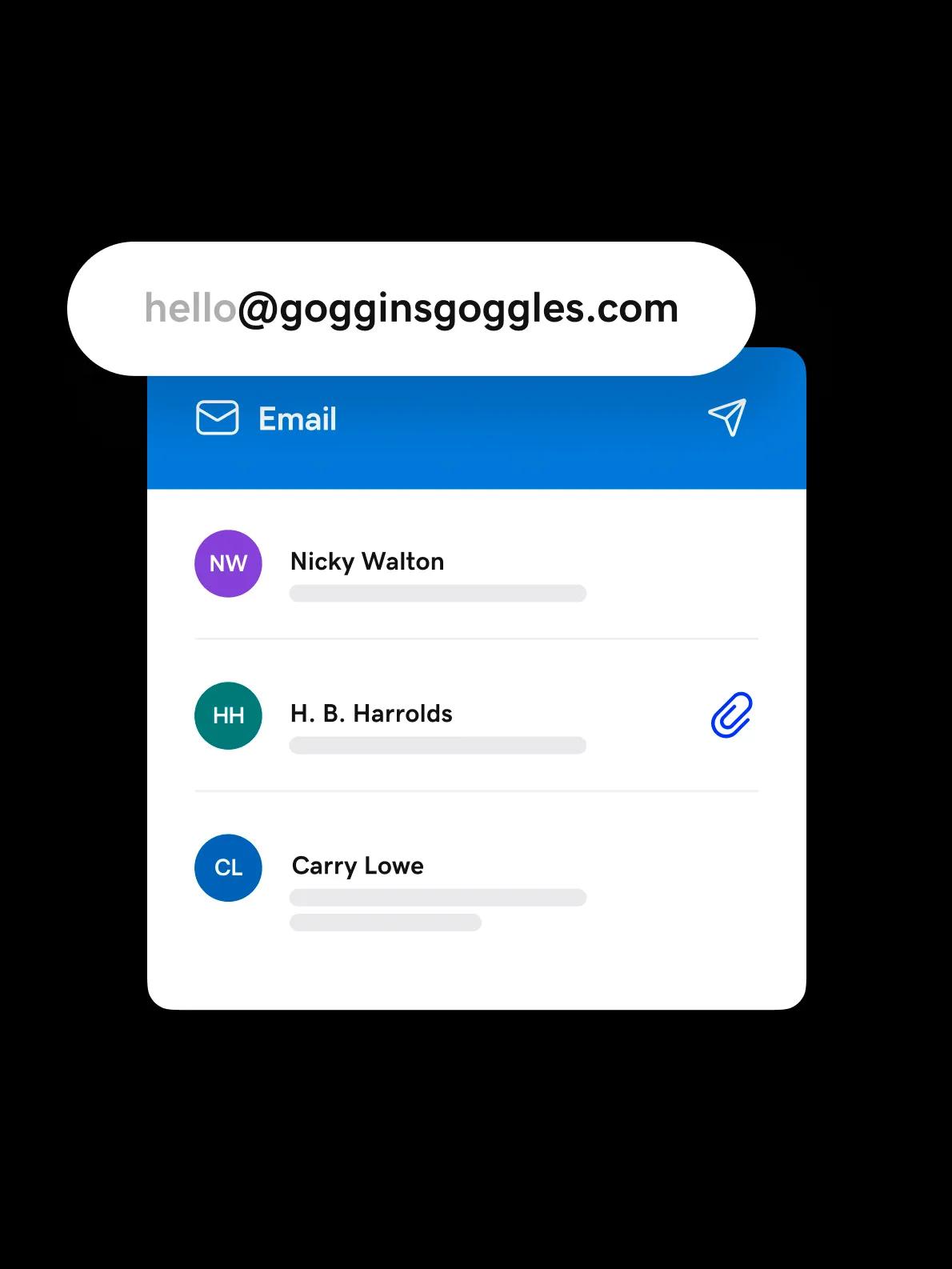Open Nicky Walton's message

tap(476, 564)
